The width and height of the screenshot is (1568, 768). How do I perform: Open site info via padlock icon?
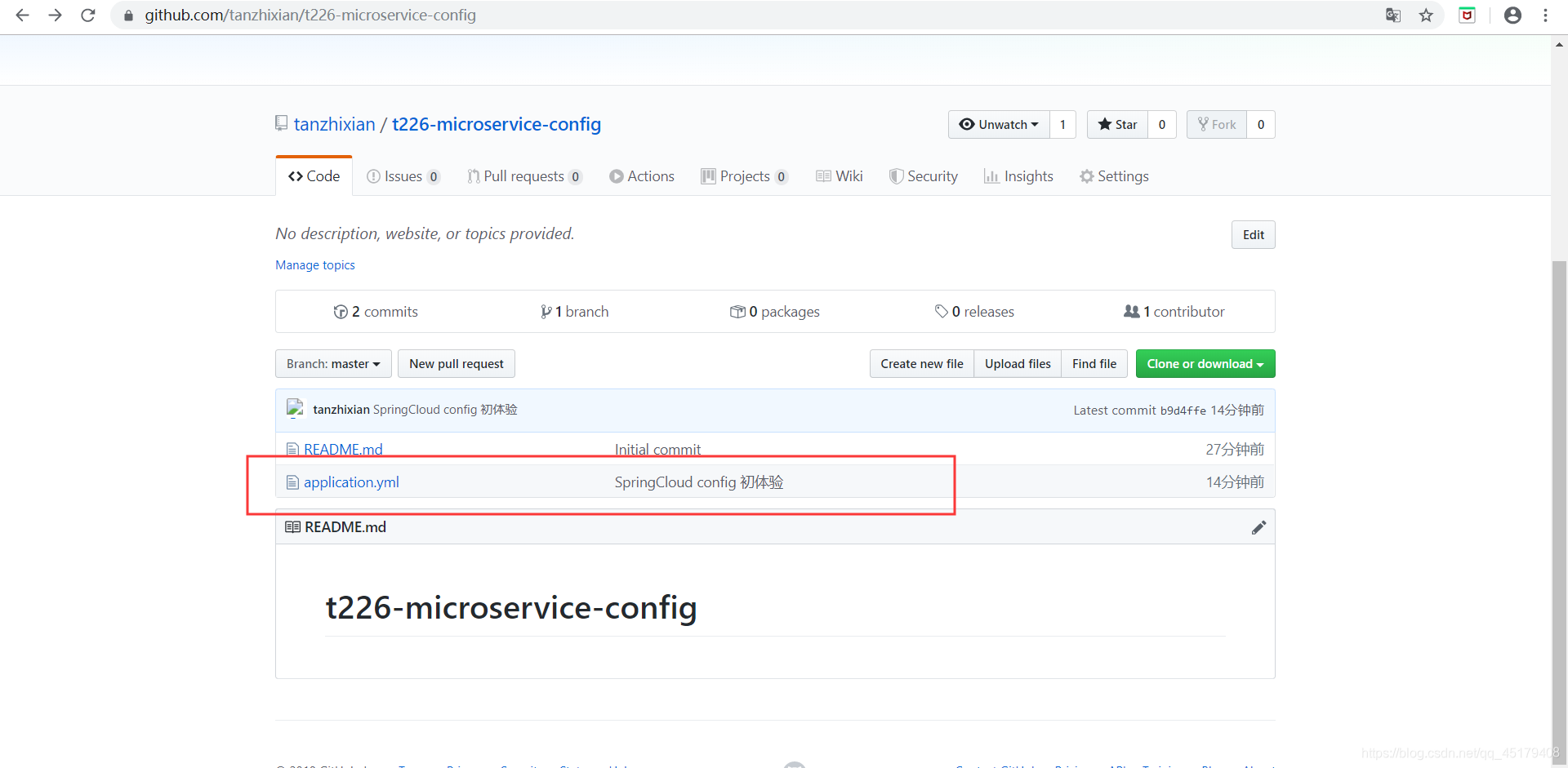click(x=128, y=16)
